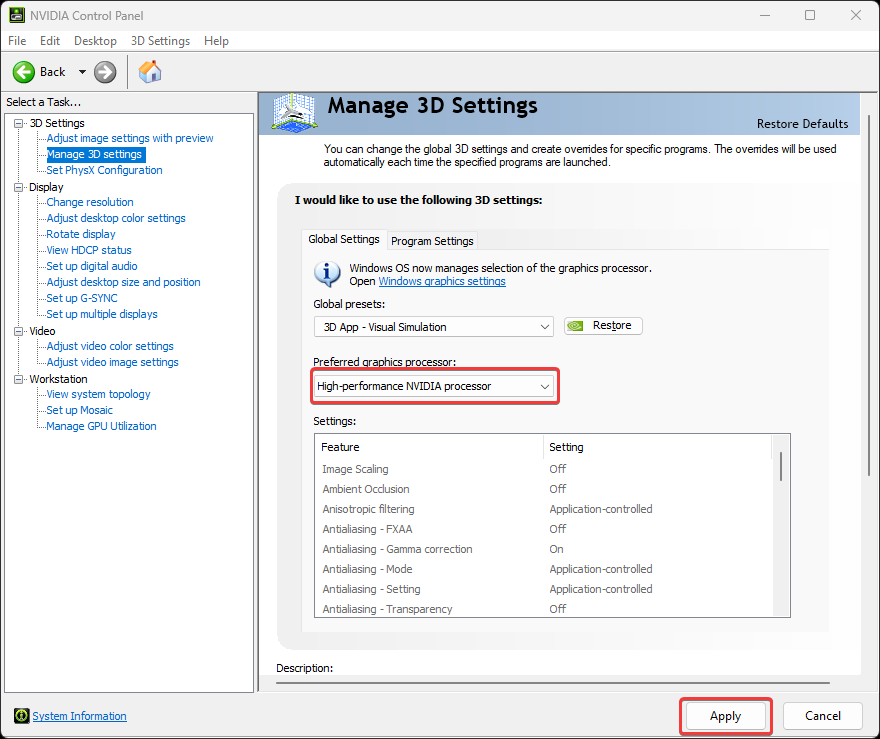Image resolution: width=880 pixels, height=739 pixels.
Task: Click the settings list scrollbar thumb
Action: click(x=781, y=466)
